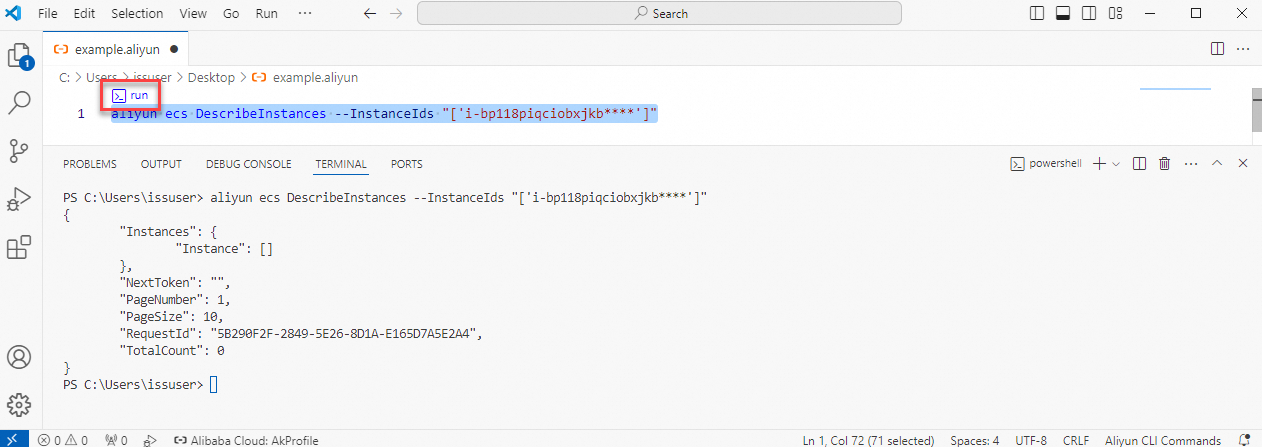Click line number 1 in the gutter
This screenshot has height=447, width=1262.
[x=81, y=114]
